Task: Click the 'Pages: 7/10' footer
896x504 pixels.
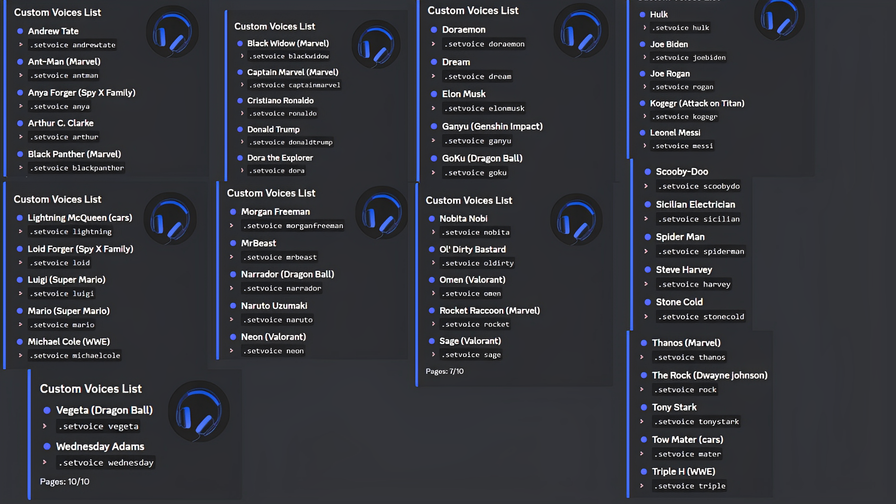Action: point(445,371)
